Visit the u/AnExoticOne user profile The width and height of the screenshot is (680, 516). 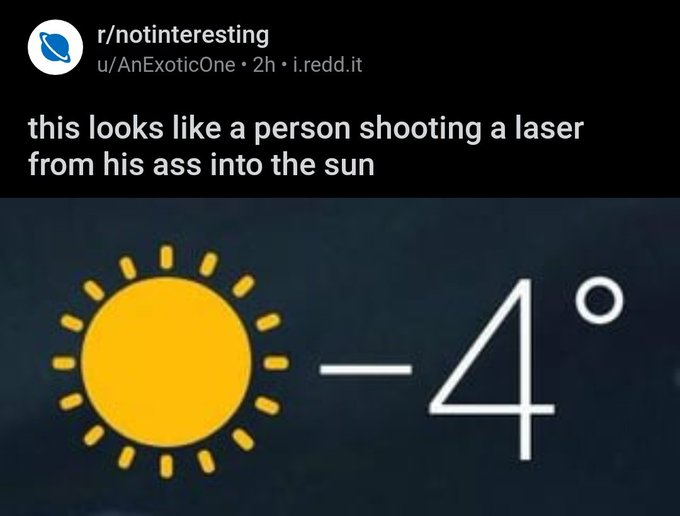pyautogui.click(x=166, y=65)
